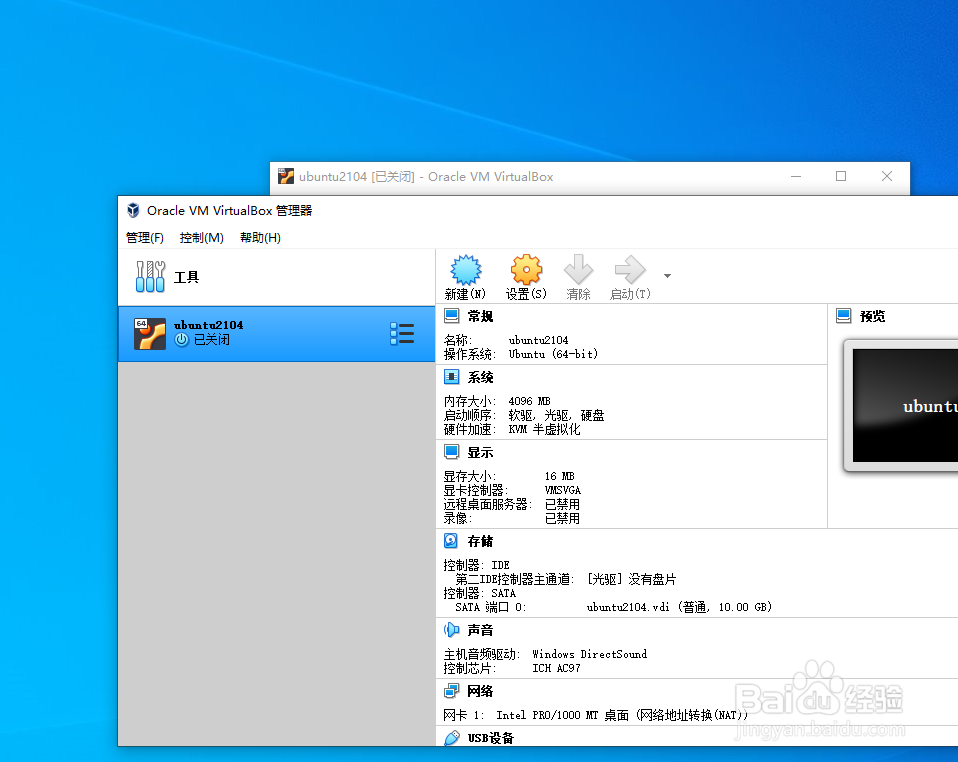
Task: Select ubuntu2104 name in VM list
Action: [x=208, y=325]
